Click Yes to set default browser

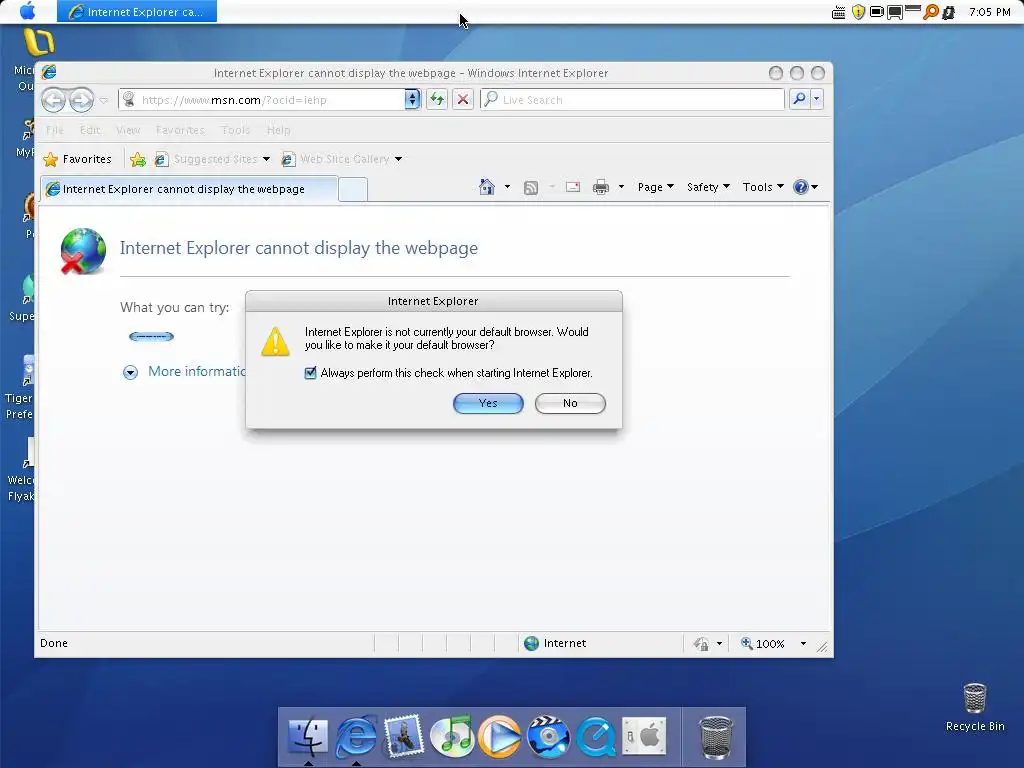488,403
